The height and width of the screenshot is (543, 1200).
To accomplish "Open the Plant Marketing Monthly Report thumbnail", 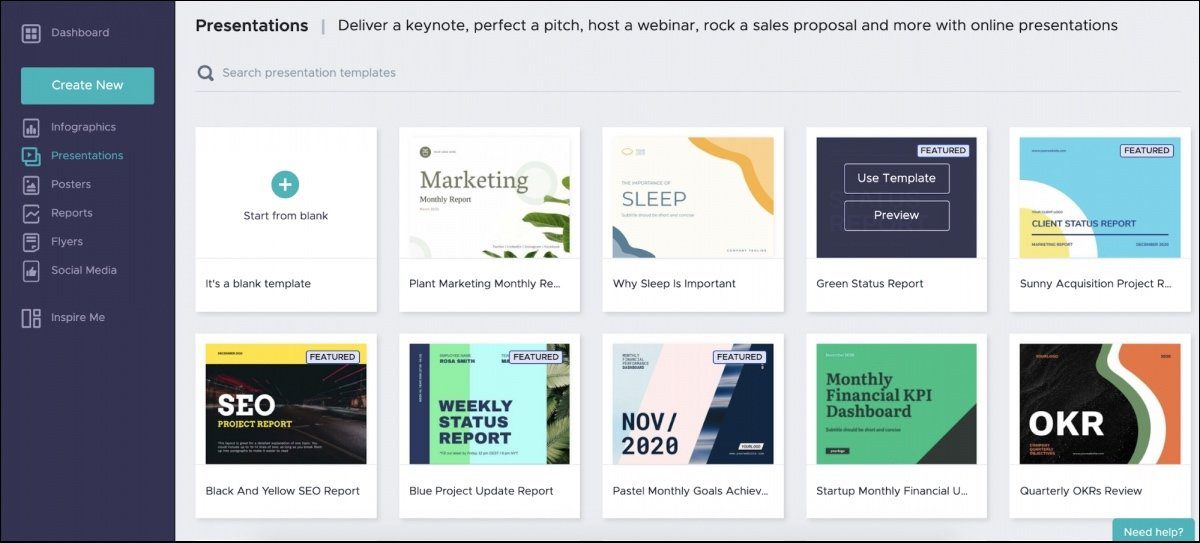I will tap(490, 198).
